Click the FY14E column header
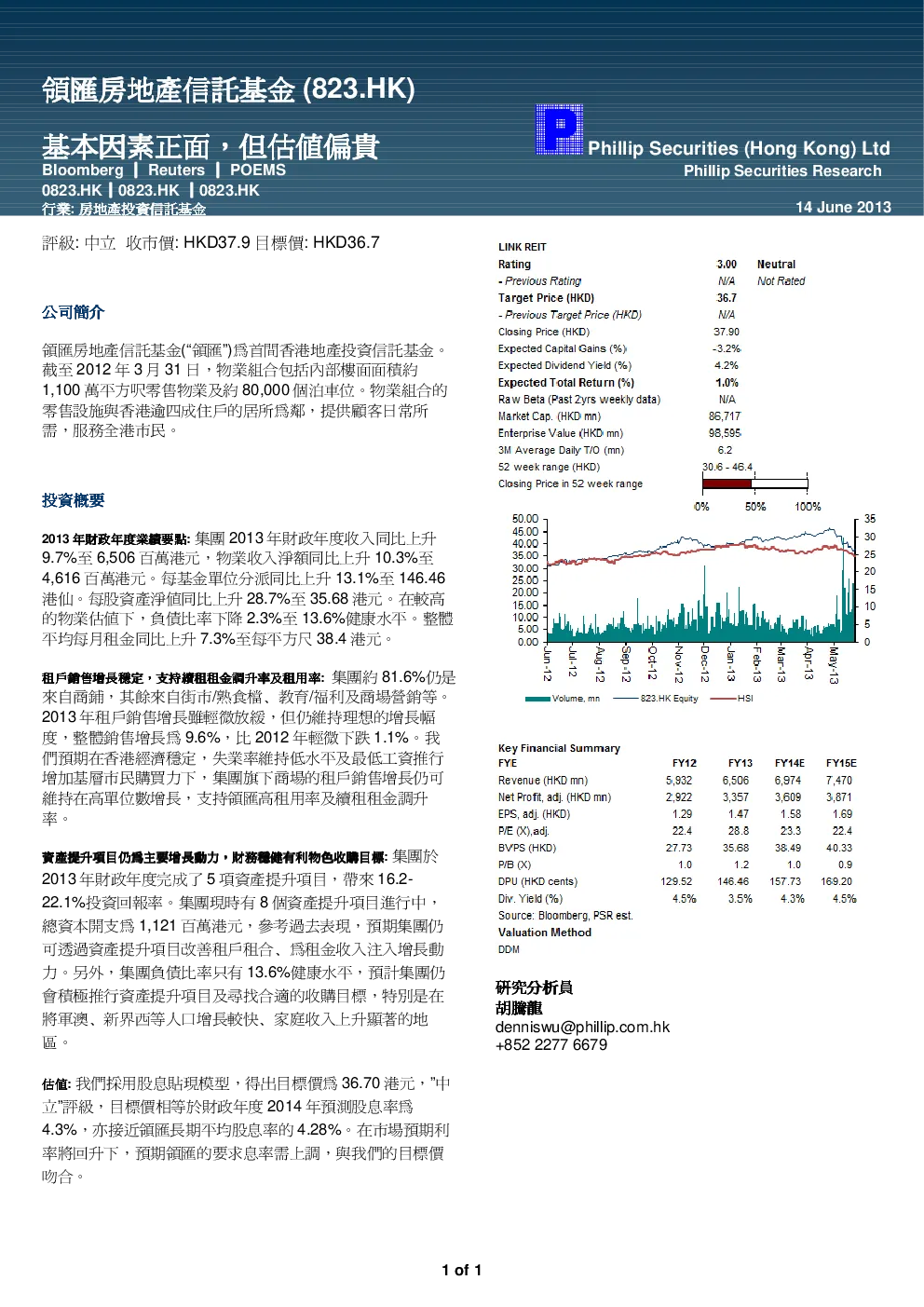The width and height of the screenshot is (924, 1307). [x=790, y=763]
